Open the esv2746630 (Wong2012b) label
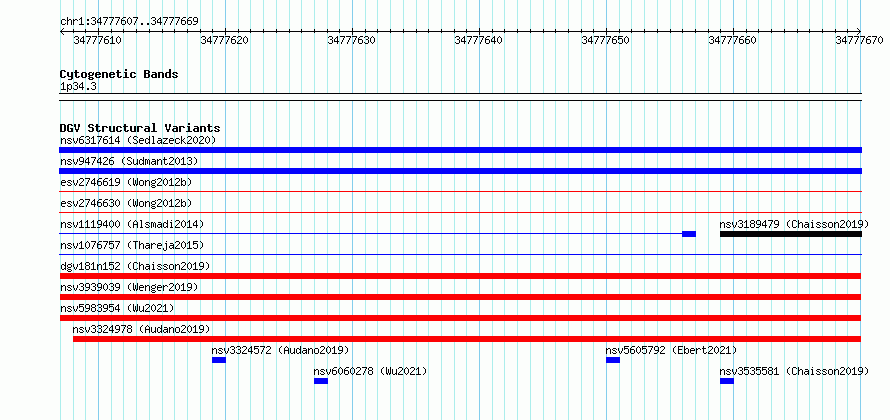Image resolution: width=890 pixels, height=420 pixels. (x=126, y=203)
